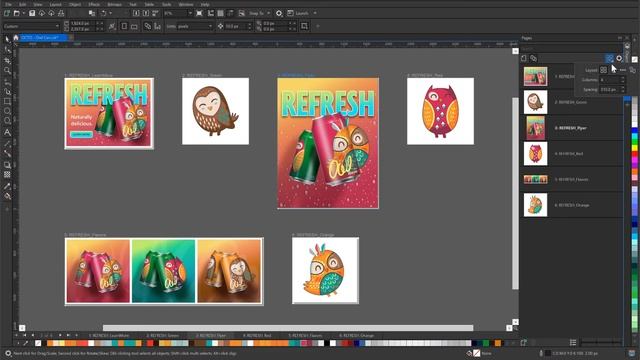Click the Undo arrow icon

[x=104, y=13]
